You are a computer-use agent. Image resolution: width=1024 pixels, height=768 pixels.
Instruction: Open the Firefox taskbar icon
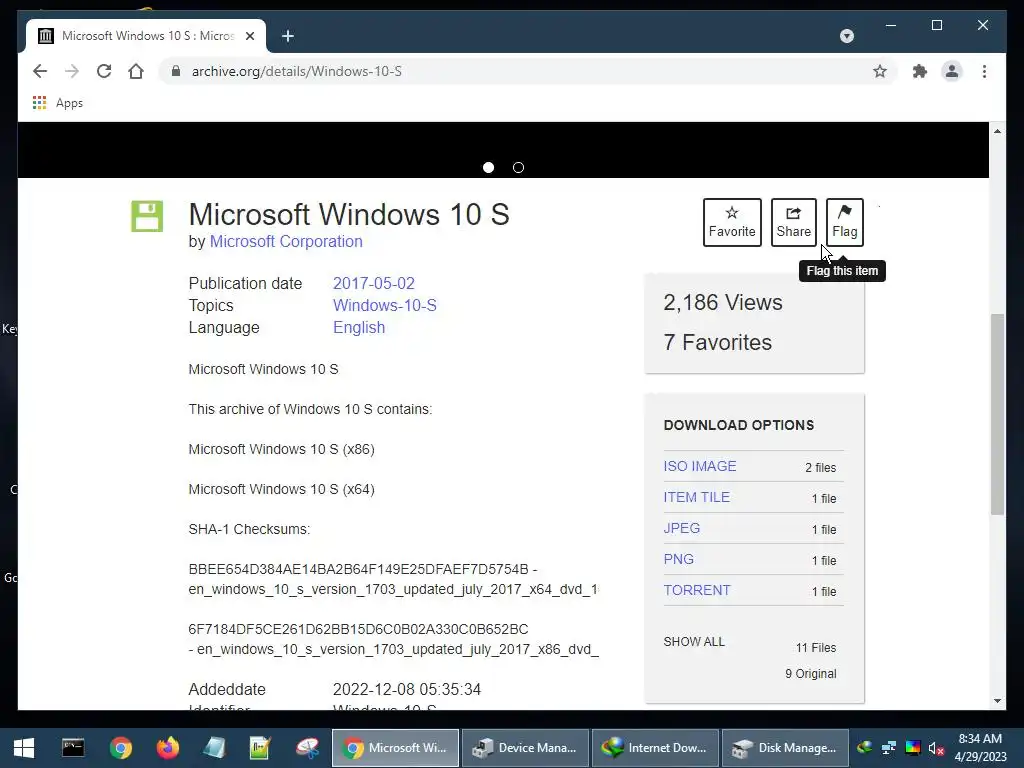(168, 748)
